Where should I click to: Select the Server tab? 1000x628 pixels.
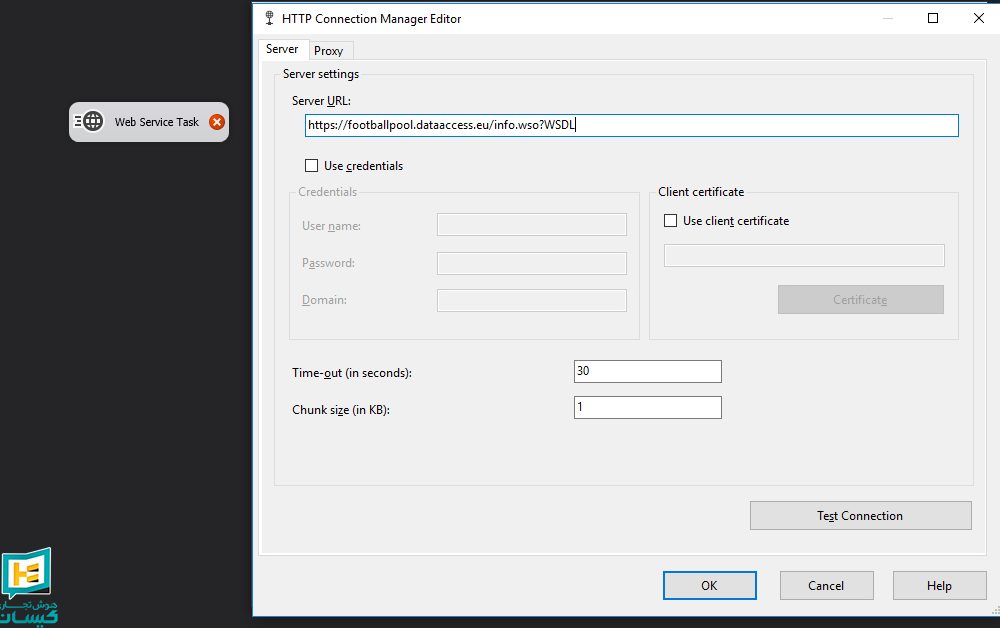pyautogui.click(x=282, y=49)
